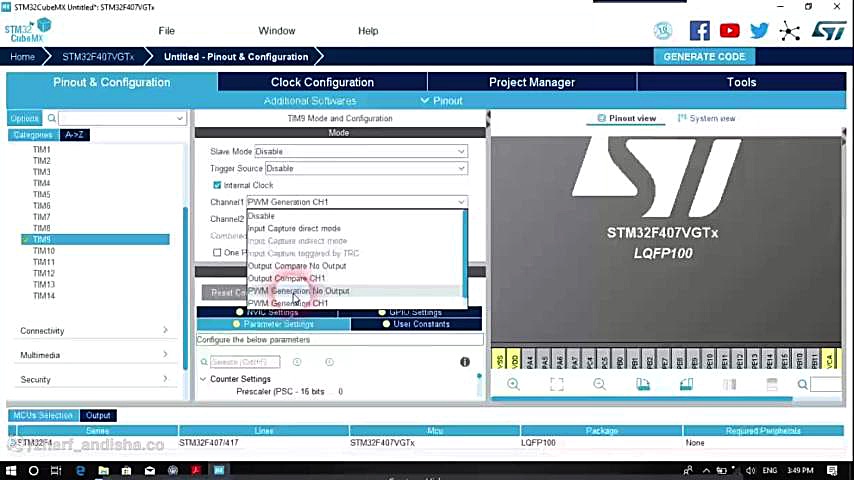The width and height of the screenshot is (854, 480).
Task: Zoom out on the pinout view
Action: tap(599, 384)
